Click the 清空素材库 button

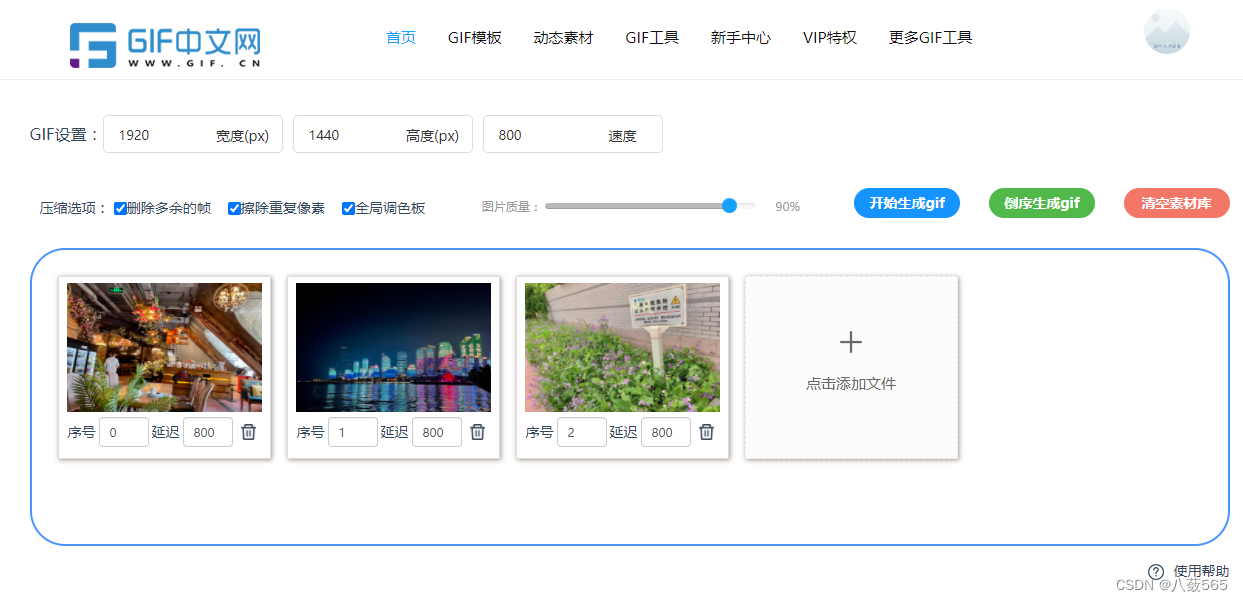[1177, 203]
